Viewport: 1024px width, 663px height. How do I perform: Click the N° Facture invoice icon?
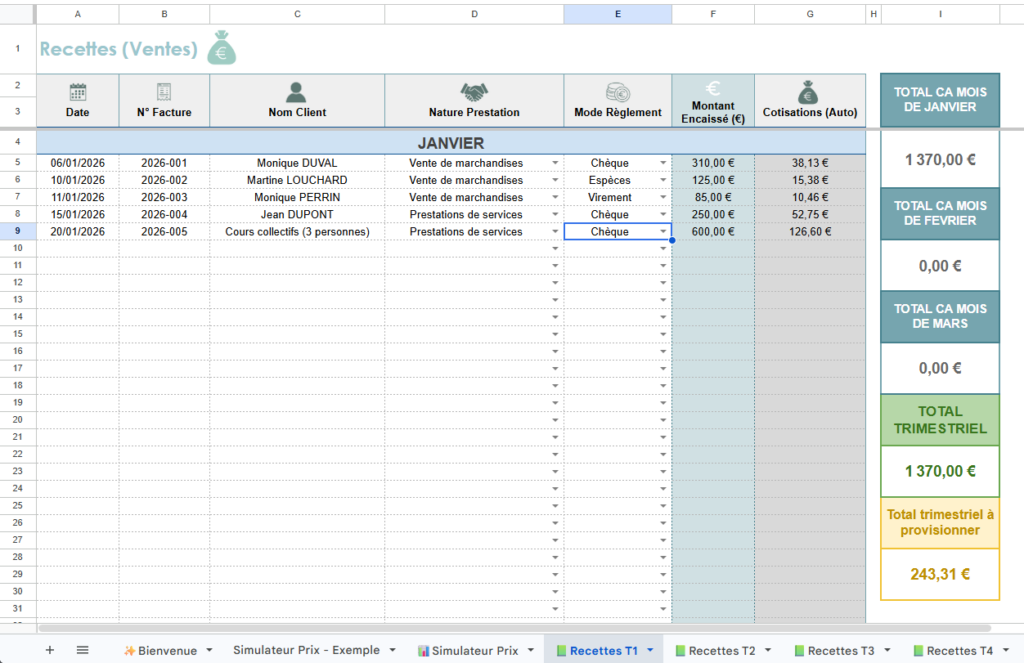tap(164, 90)
